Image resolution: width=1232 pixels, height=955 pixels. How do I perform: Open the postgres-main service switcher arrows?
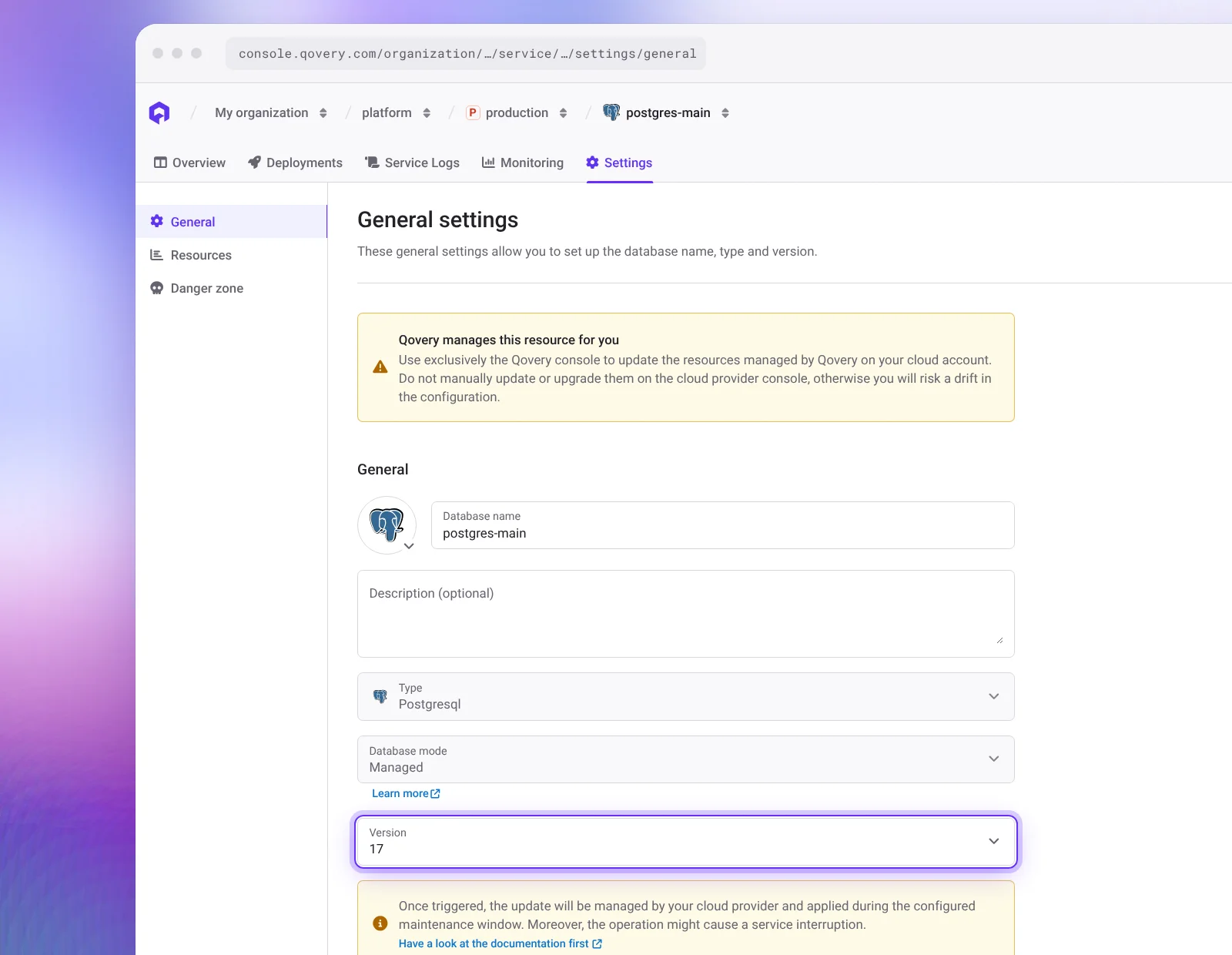click(x=725, y=113)
